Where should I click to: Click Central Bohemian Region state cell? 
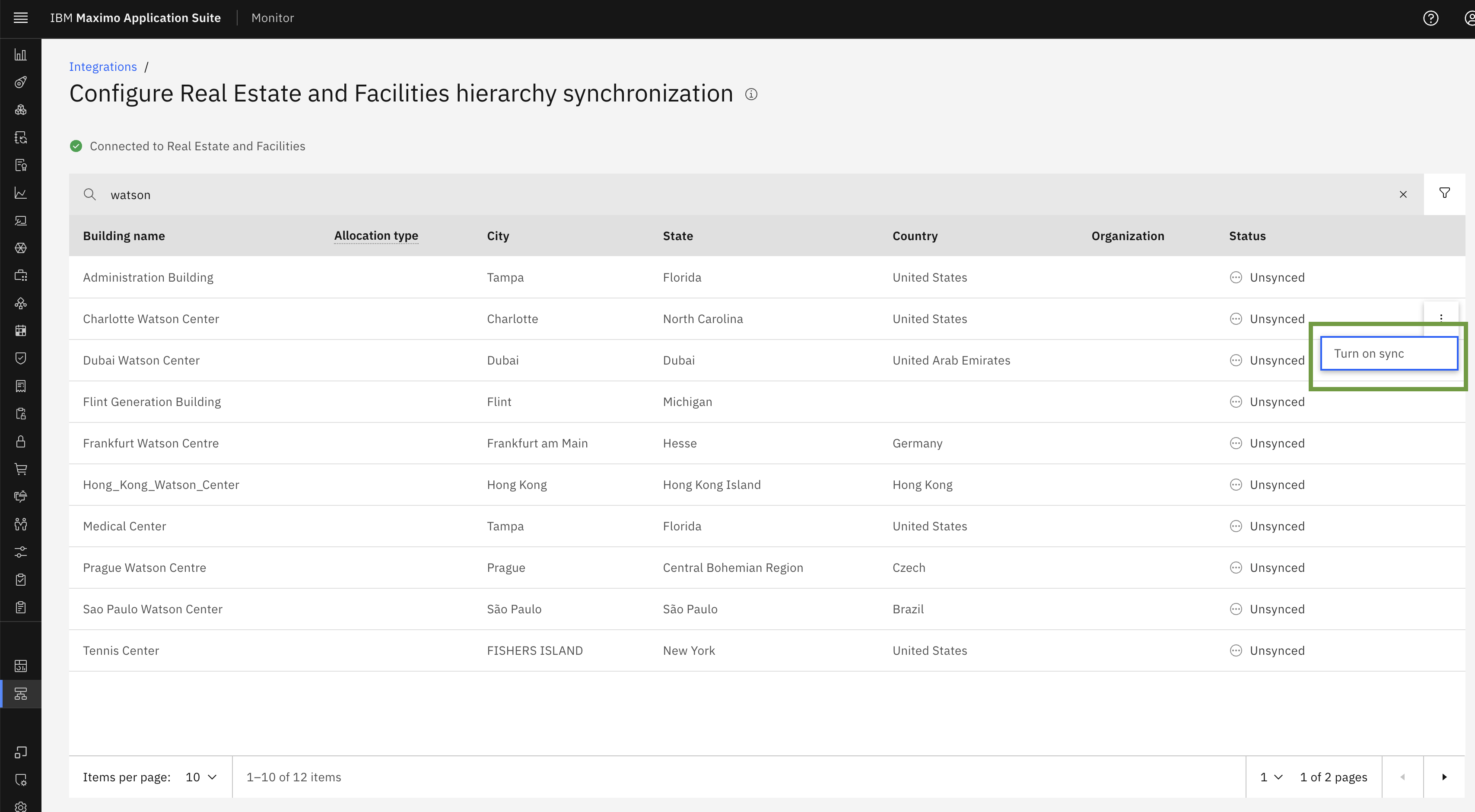pyautogui.click(x=733, y=568)
